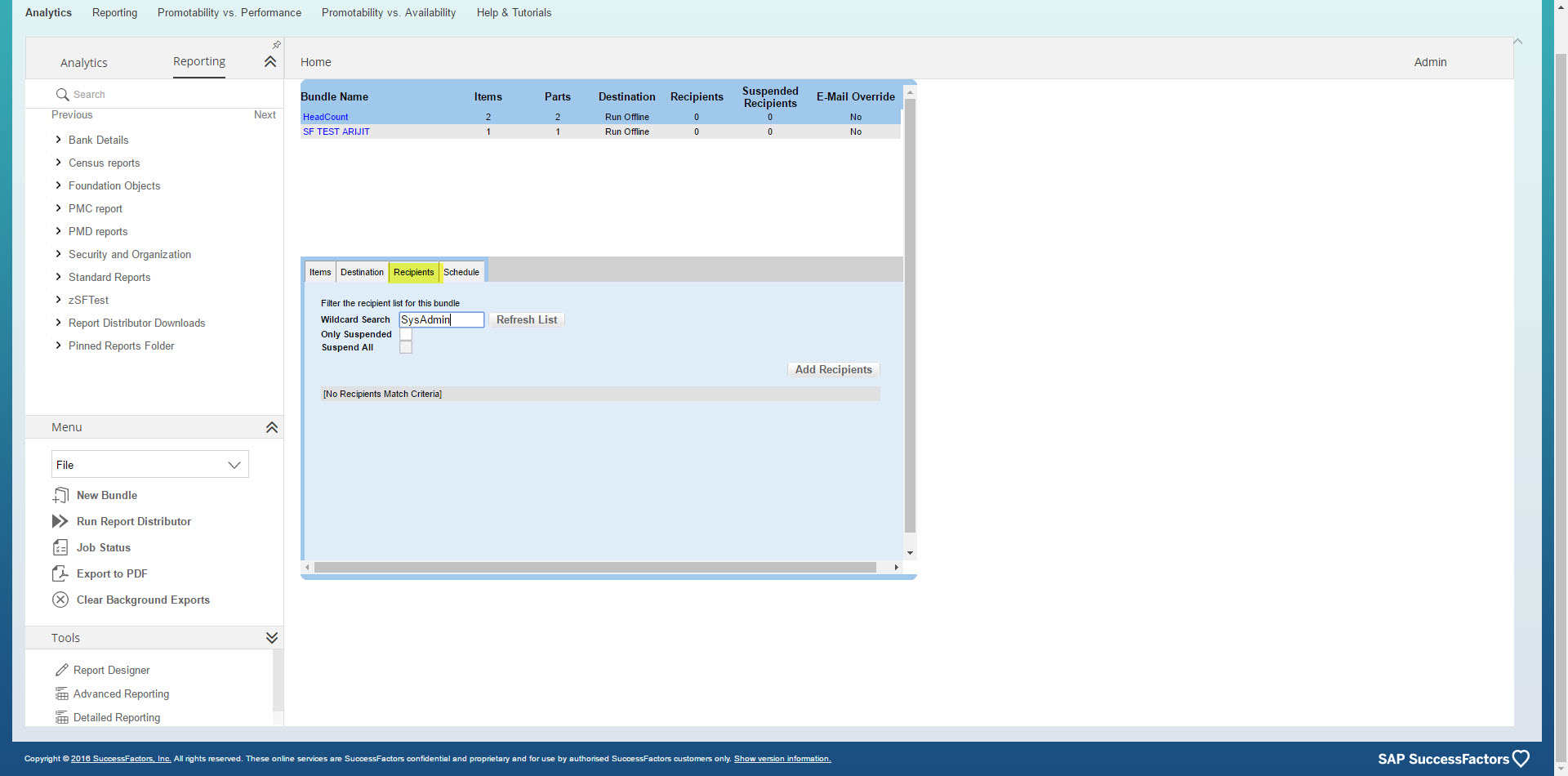
Task: Click the Job Status icon
Action: 60,547
